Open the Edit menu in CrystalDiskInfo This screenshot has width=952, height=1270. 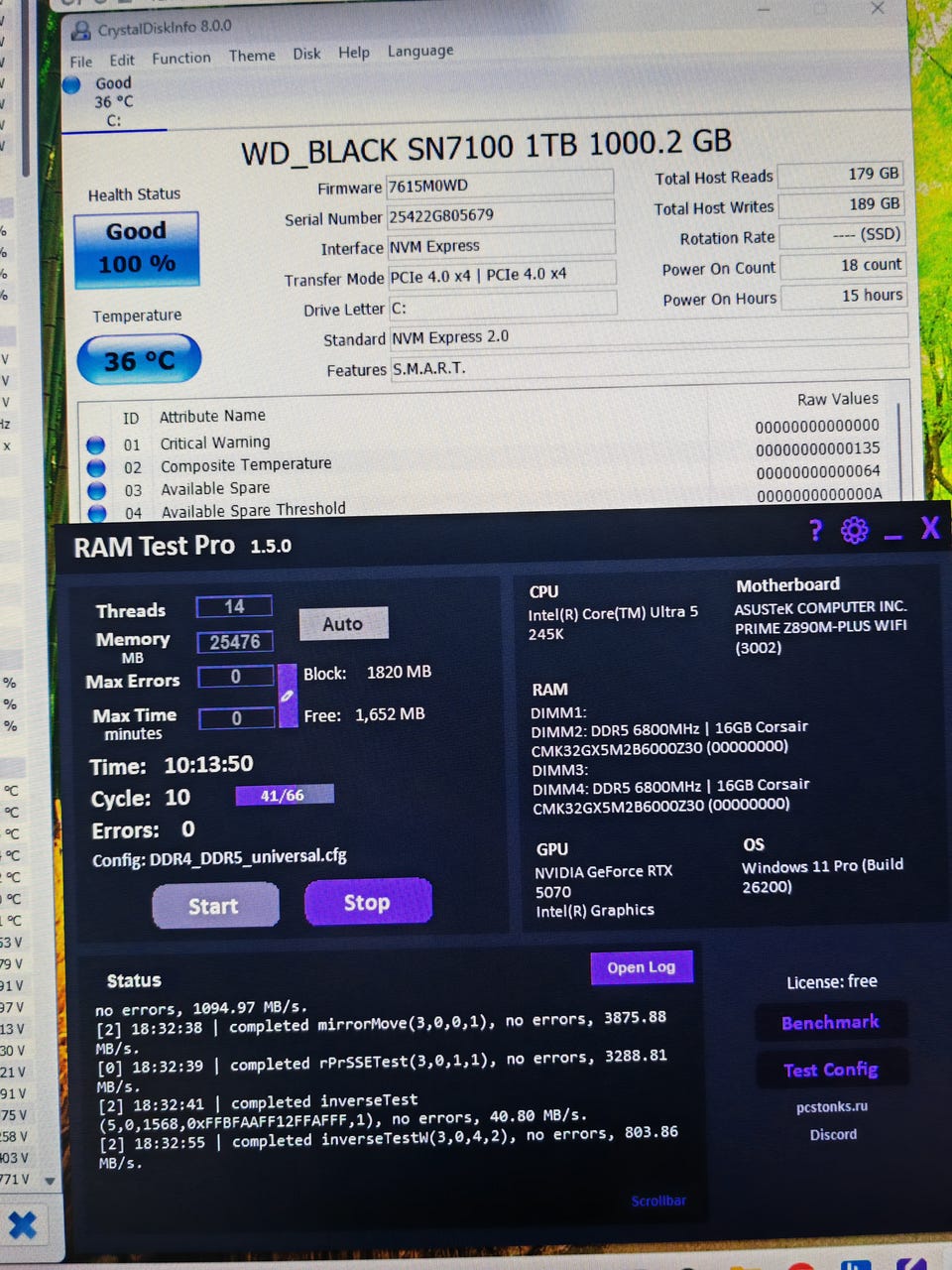coord(122,60)
